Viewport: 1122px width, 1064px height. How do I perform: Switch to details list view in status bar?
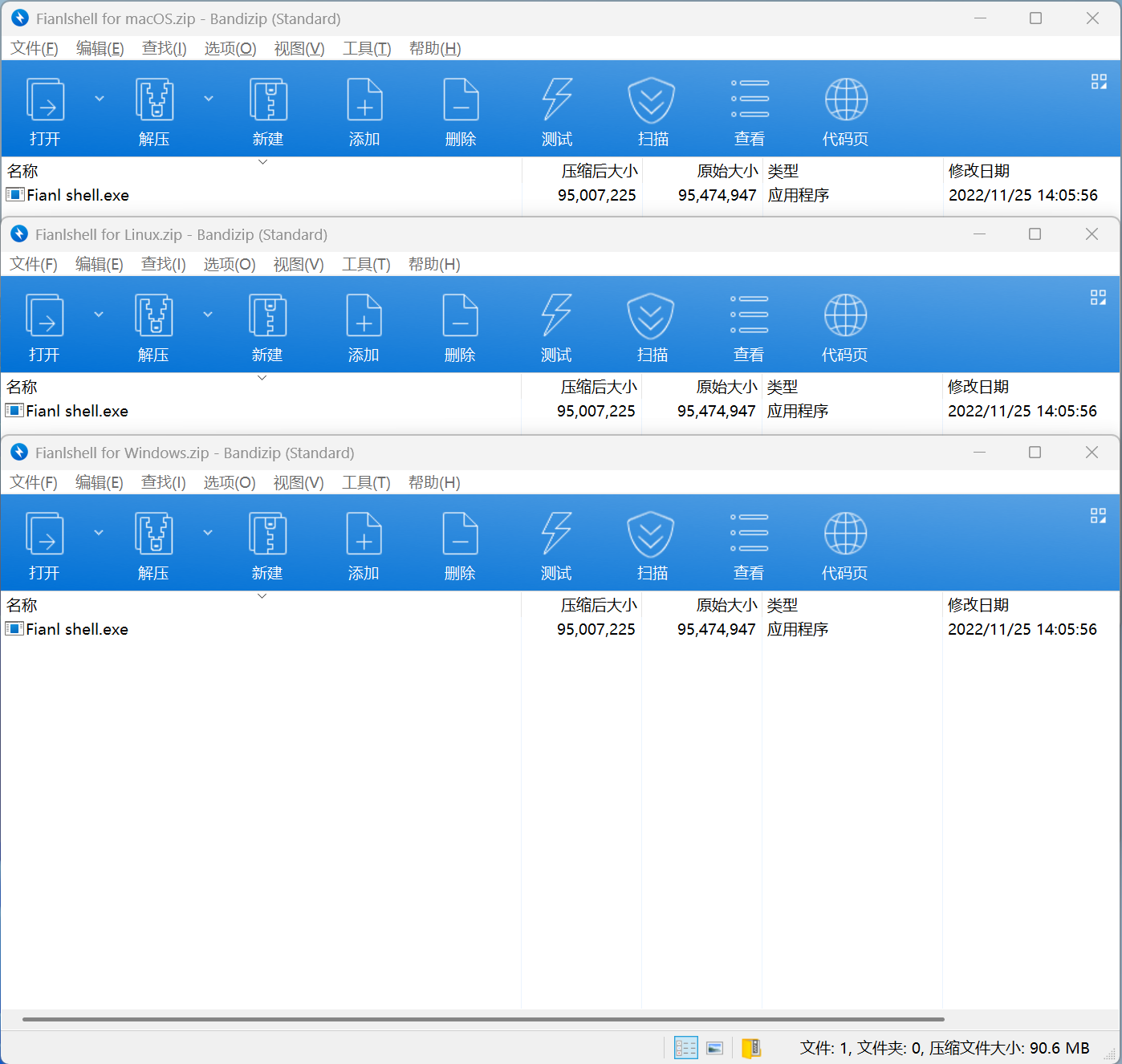(x=685, y=1048)
